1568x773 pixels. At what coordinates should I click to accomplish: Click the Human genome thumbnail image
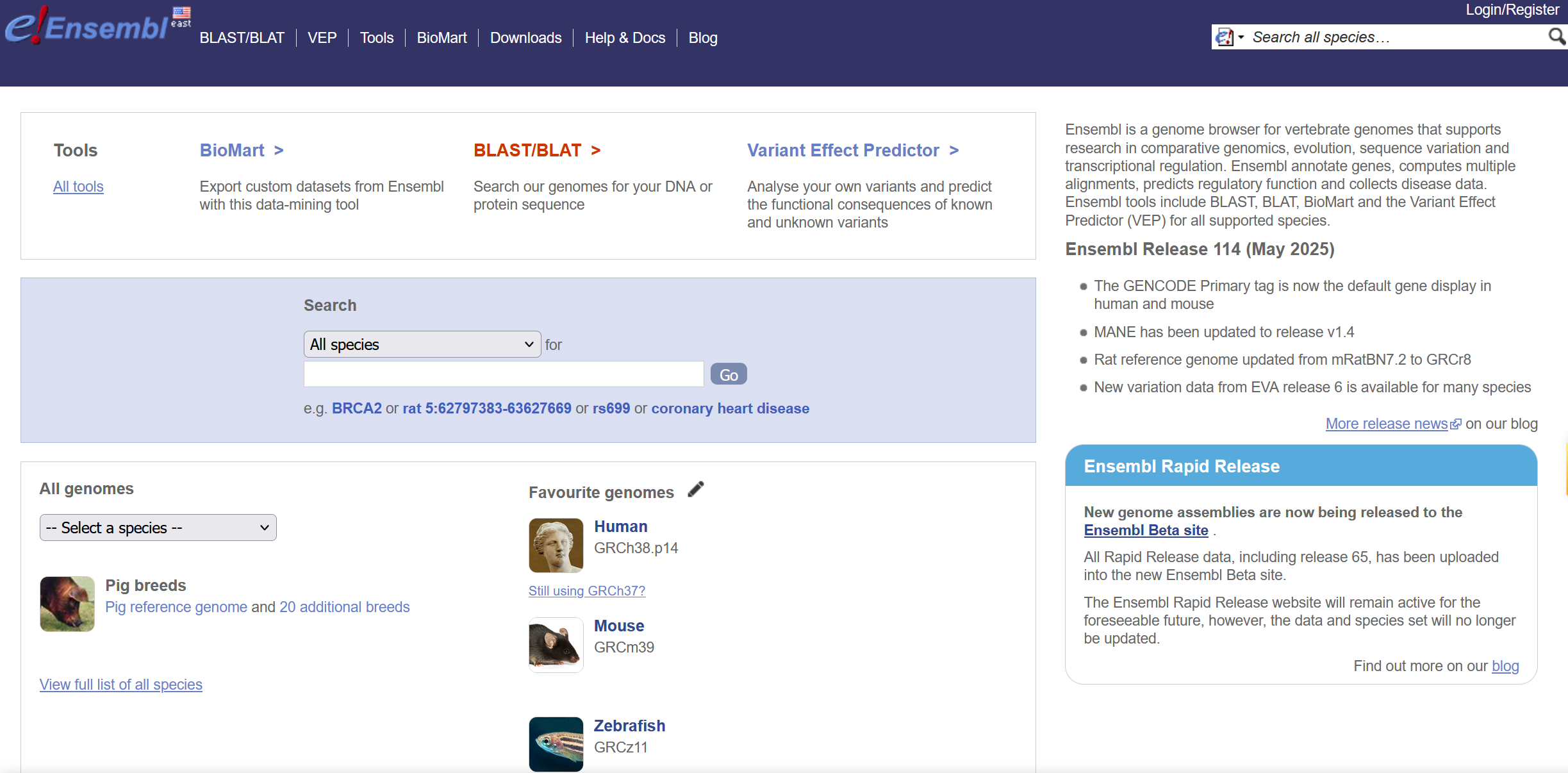click(x=556, y=545)
